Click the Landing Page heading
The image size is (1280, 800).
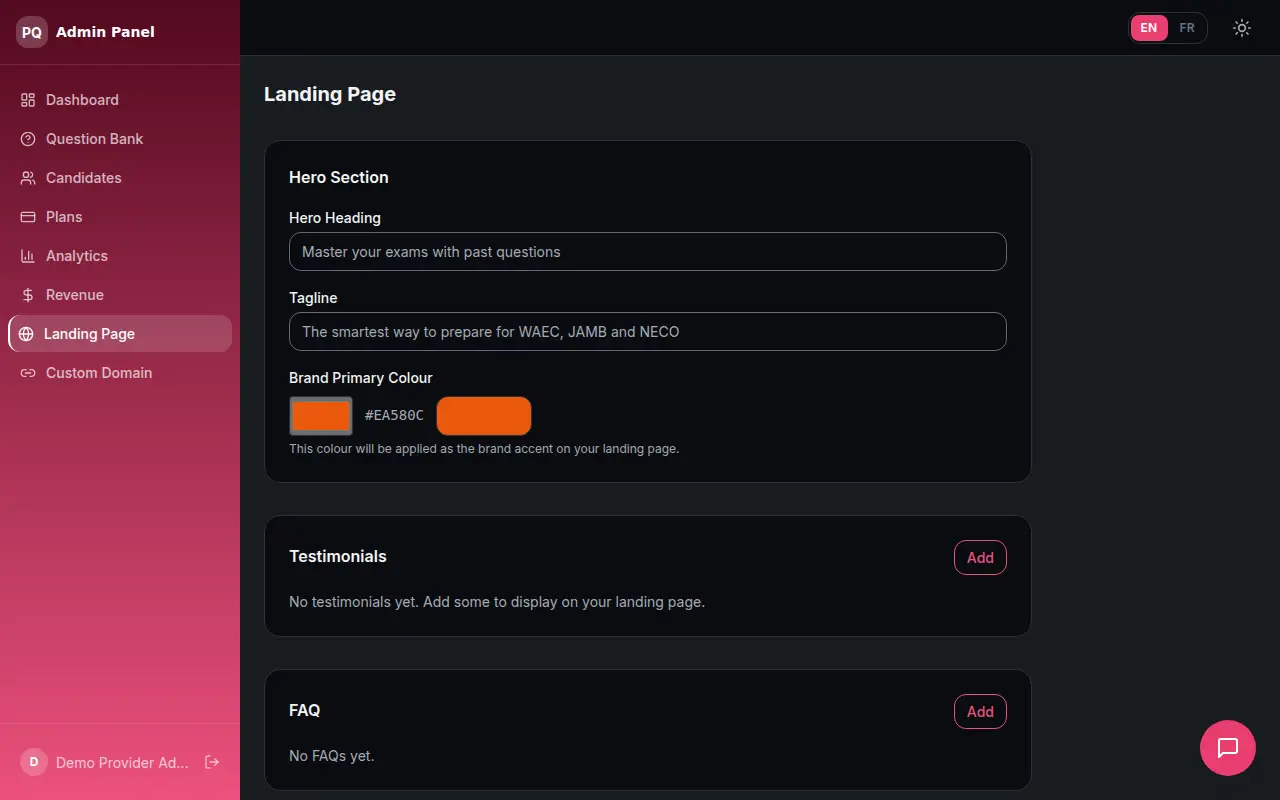[330, 94]
